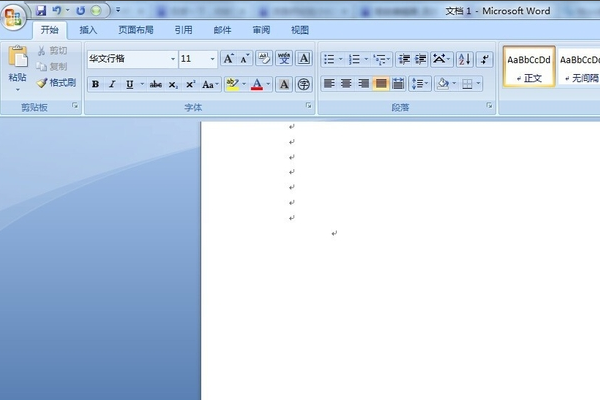Expand the 粘贴 paste options arrow
Image resolution: width=600 pixels, height=400 pixels.
point(18,90)
